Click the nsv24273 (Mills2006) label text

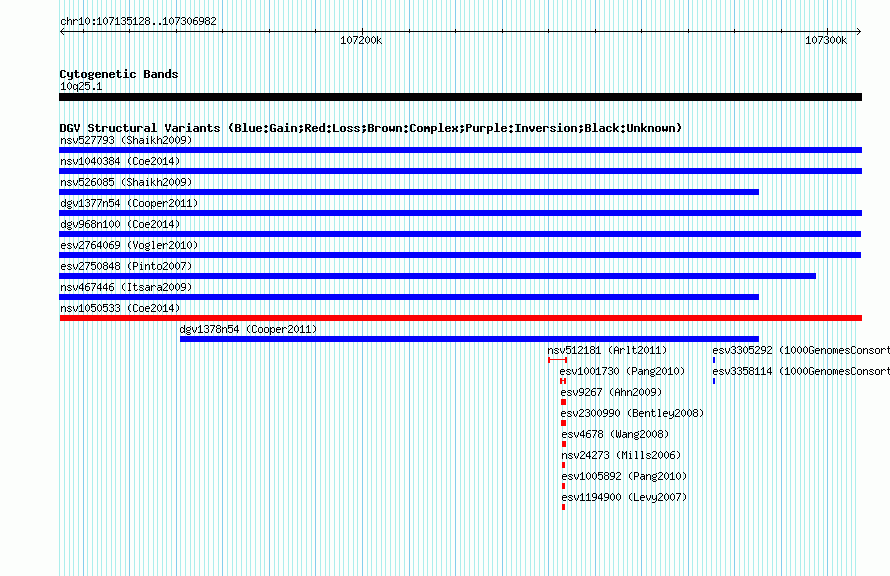click(x=621, y=455)
